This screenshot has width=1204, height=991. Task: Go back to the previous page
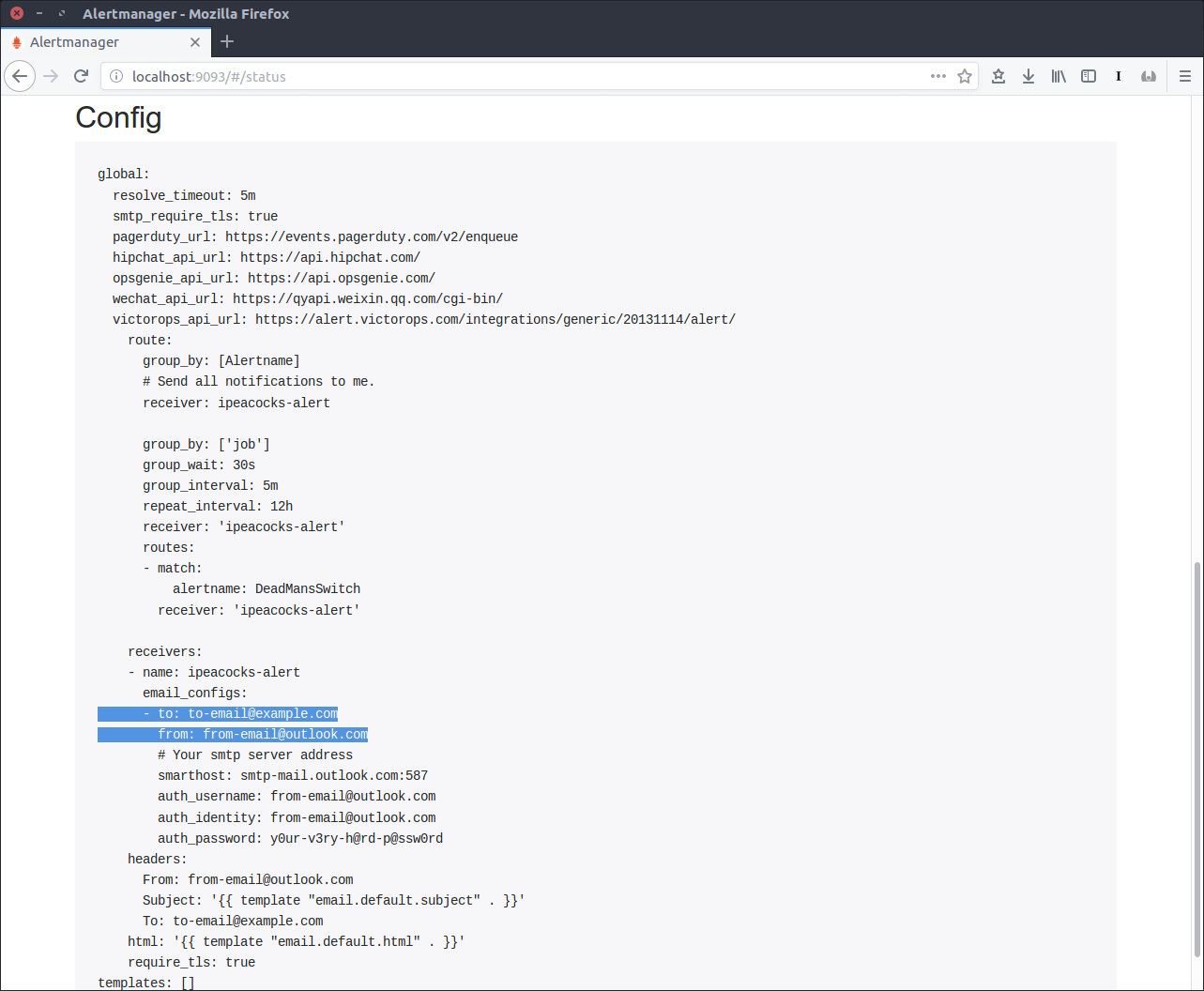pos(20,76)
